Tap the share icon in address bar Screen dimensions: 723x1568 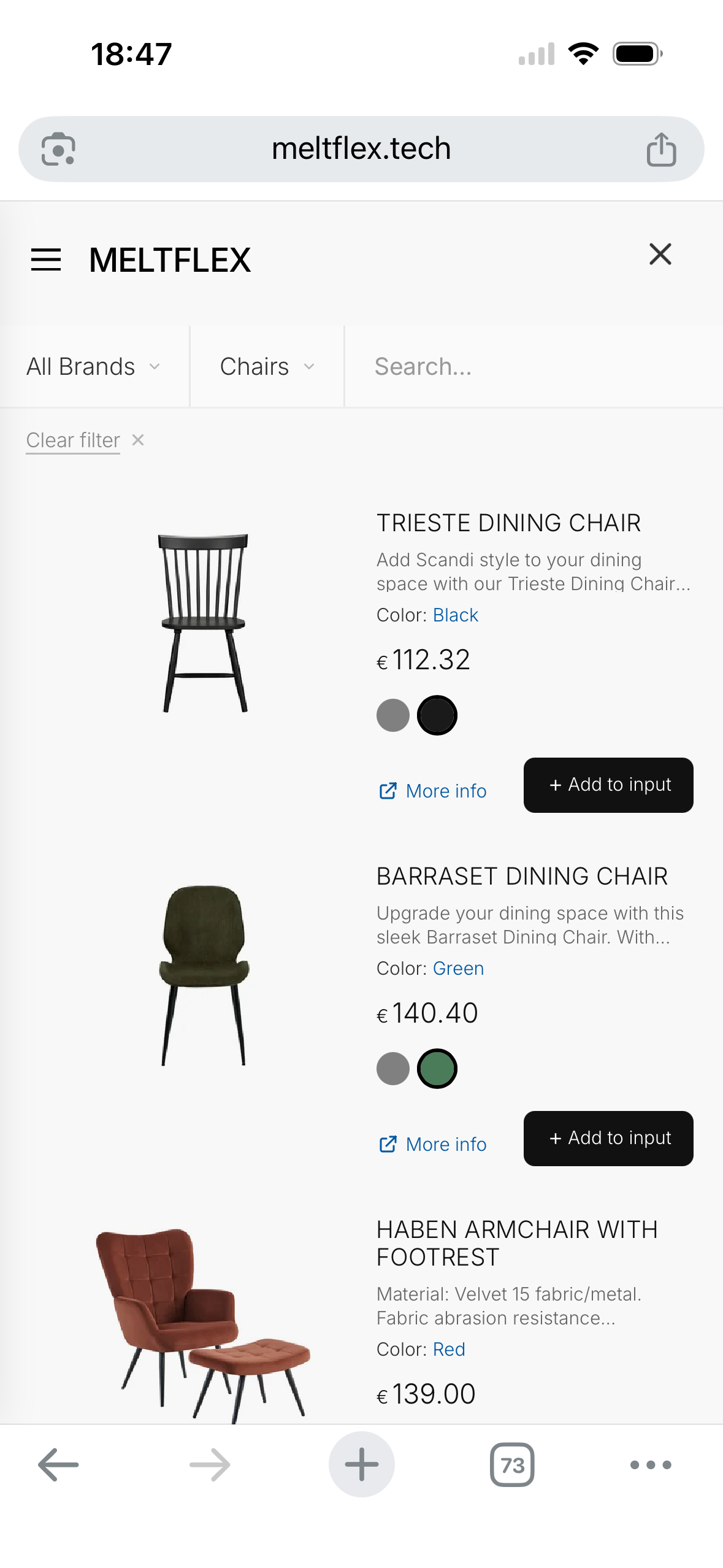[661, 149]
